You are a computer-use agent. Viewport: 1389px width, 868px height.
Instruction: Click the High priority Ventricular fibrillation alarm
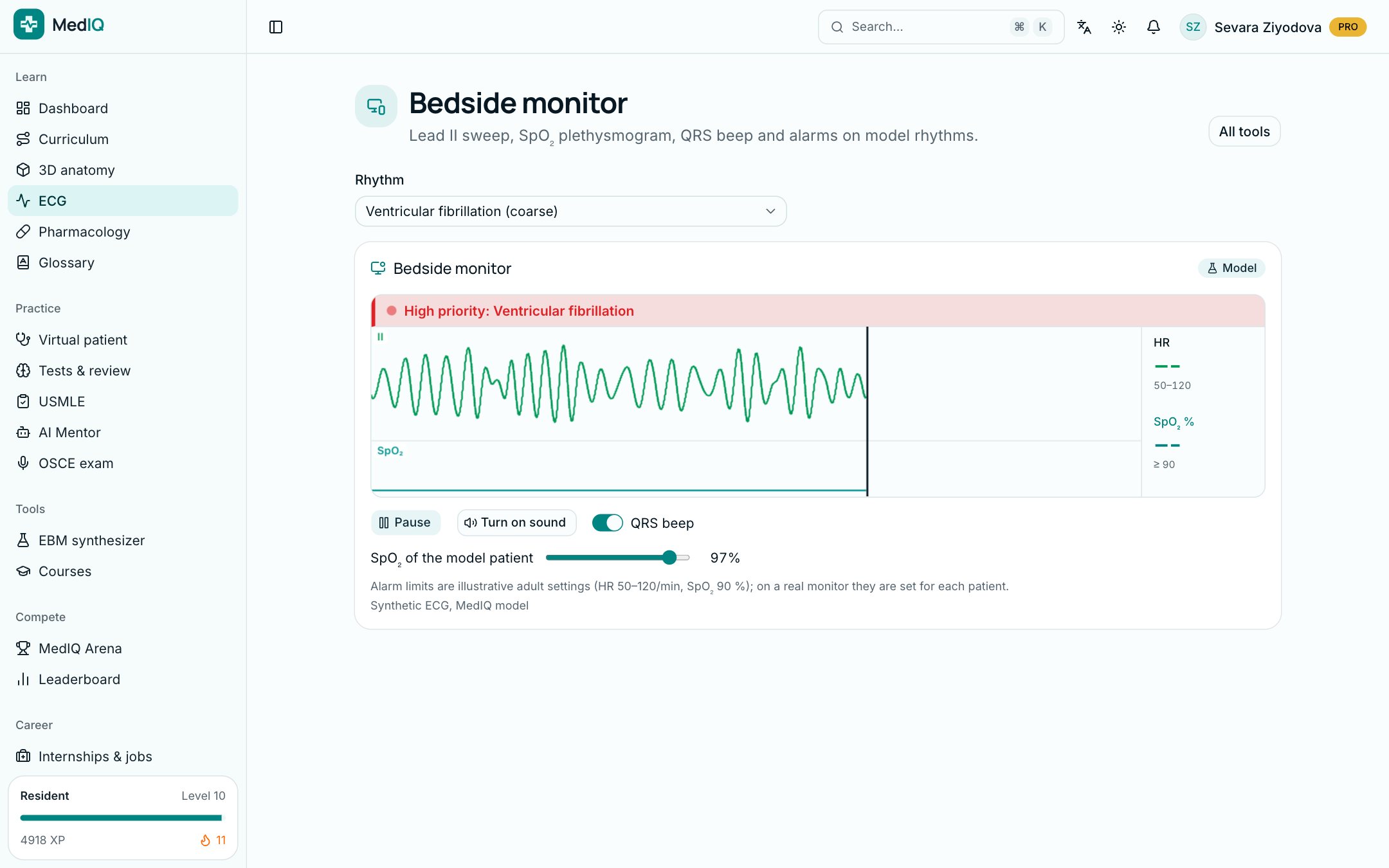818,311
